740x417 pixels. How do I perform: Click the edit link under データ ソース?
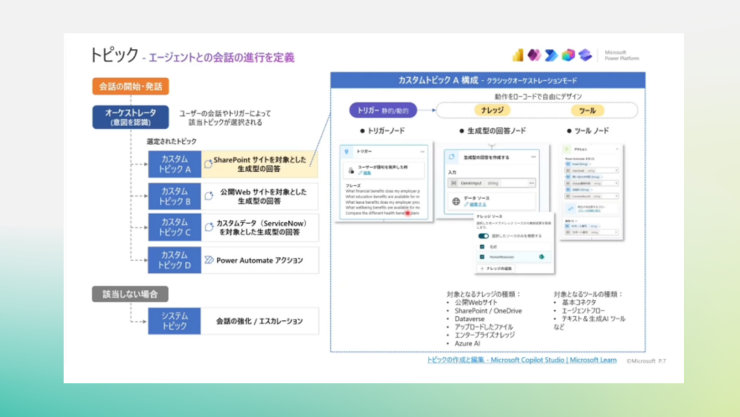coord(475,205)
